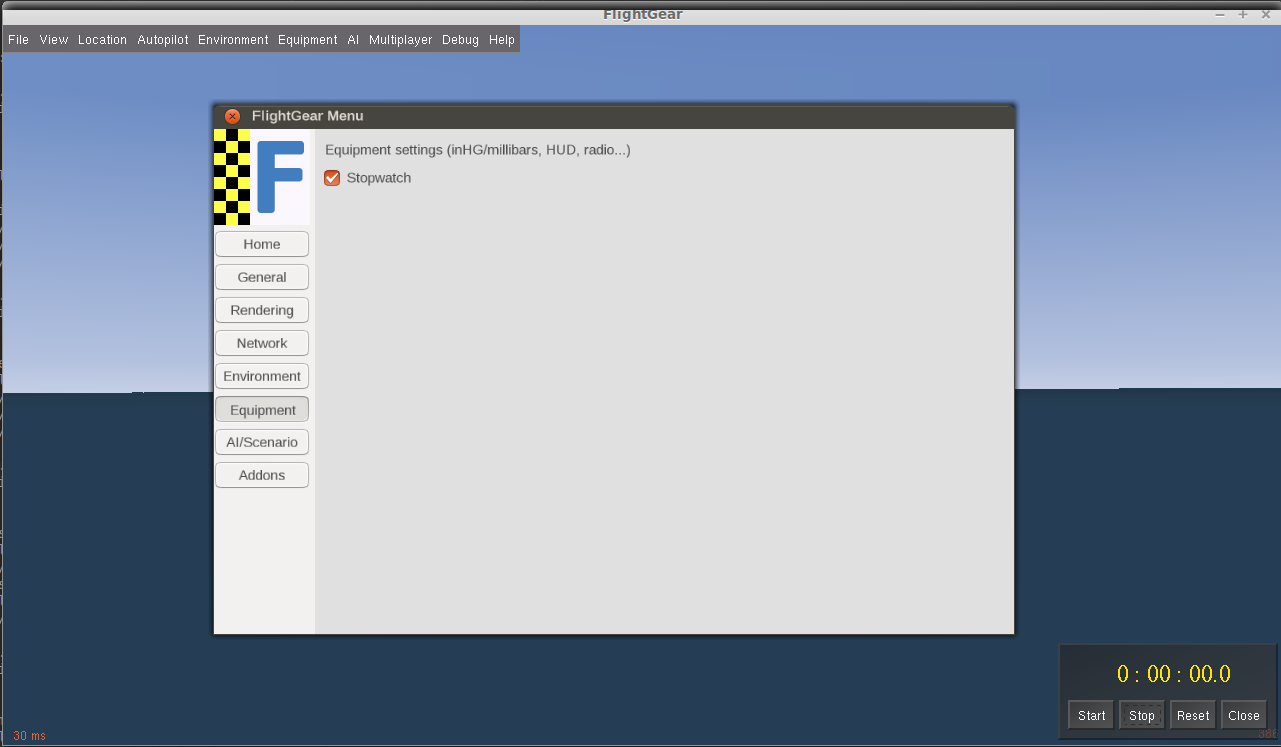Image resolution: width=1281 pixels, height=747 pixels.
Task: Click the FlightGear checkered F logo
Action: coord(261,177)
